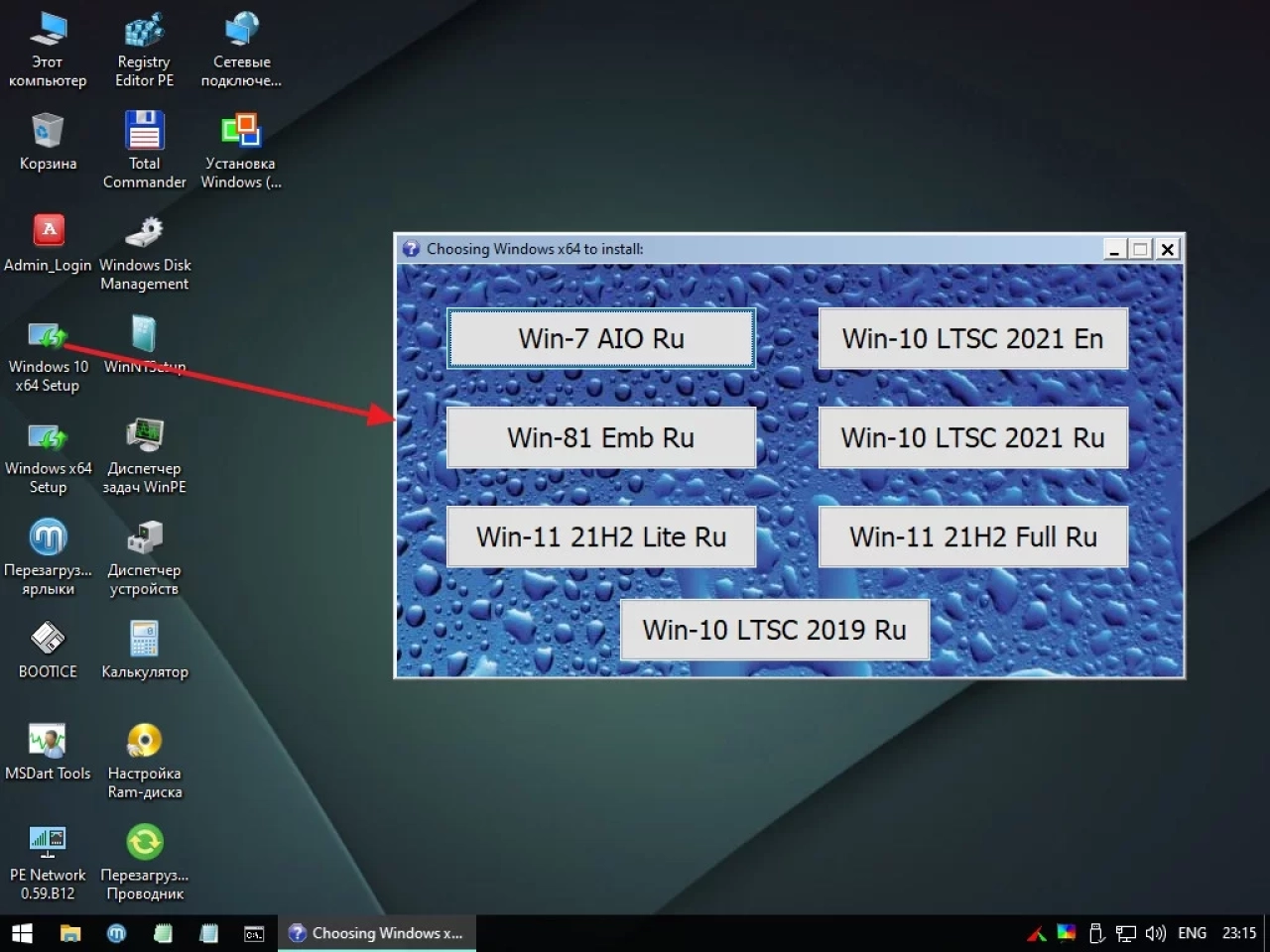Open Настройка Ram-диска desktop icon

(144, 761)
